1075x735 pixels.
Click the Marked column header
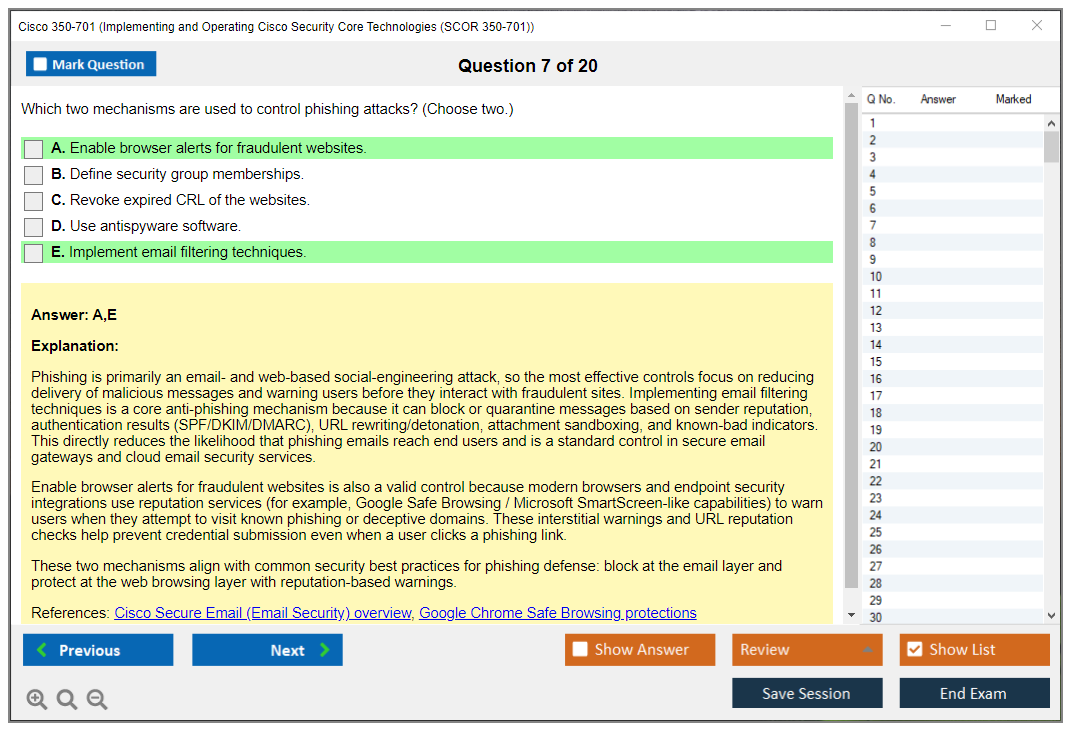(1013, 99)
